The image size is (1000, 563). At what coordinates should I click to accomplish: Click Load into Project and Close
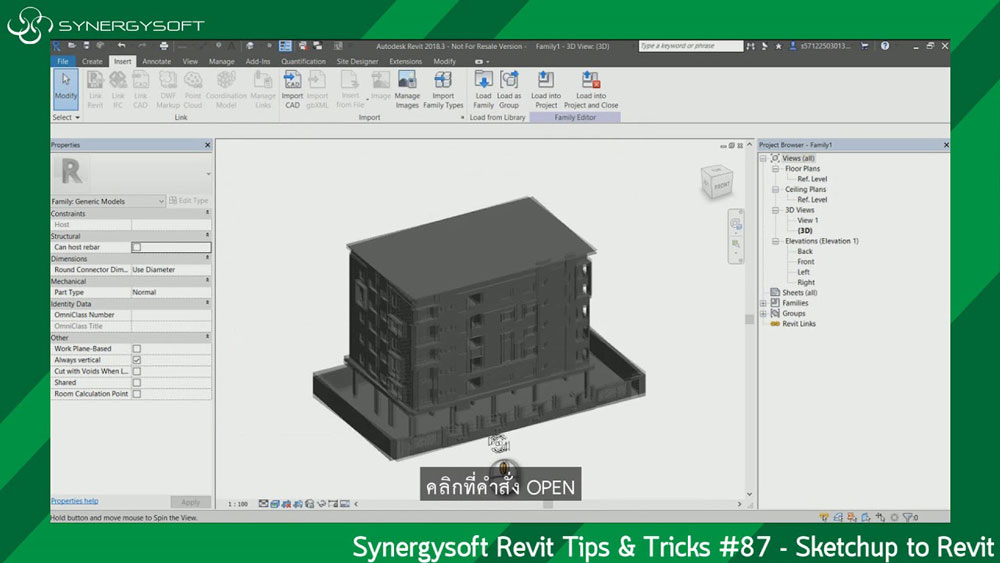pos(591,90)
